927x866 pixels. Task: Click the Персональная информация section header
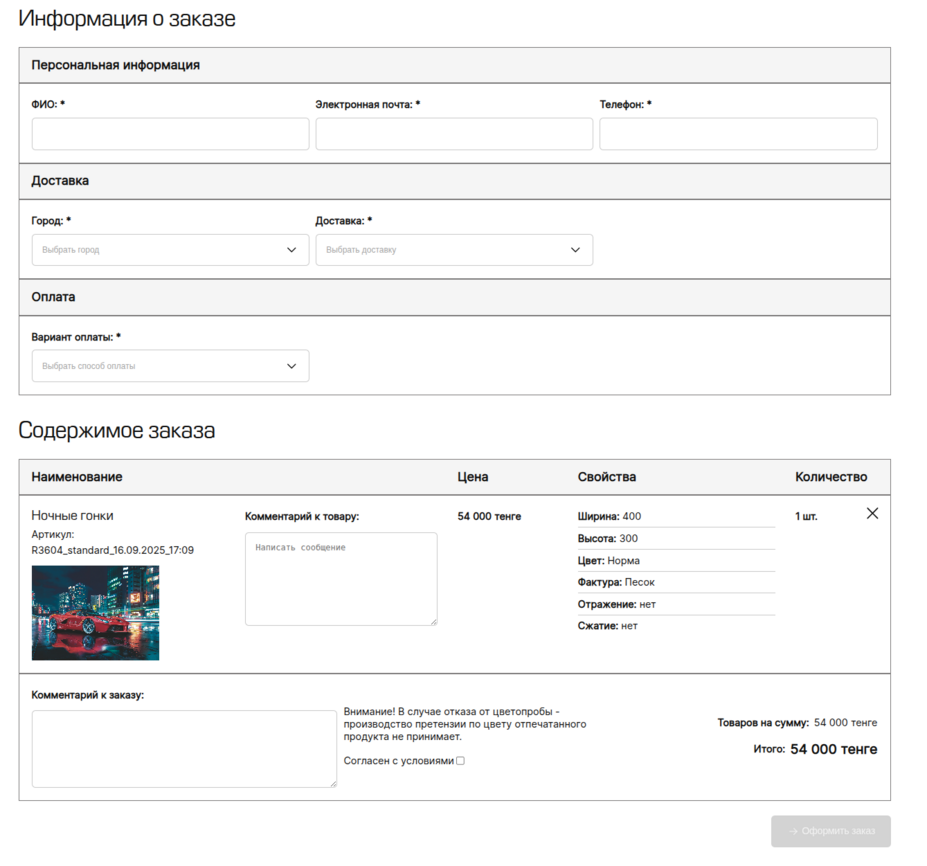[115, 65]
